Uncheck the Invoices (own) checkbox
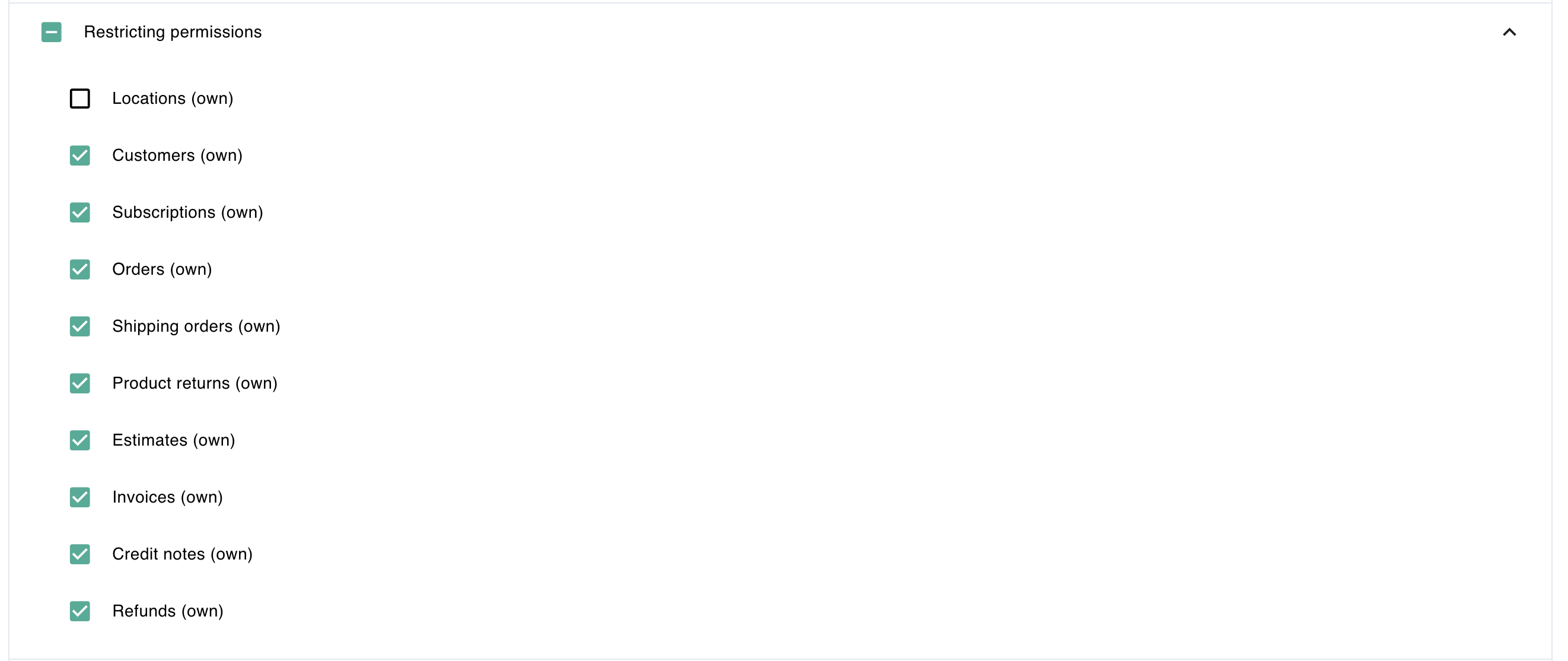 pos(79,497)
